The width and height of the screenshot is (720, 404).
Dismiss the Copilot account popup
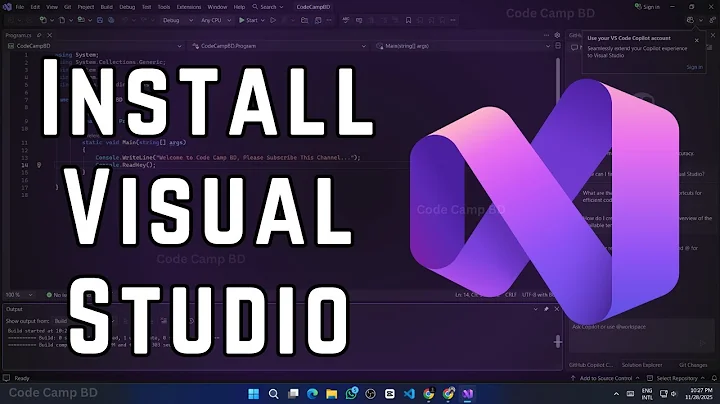697,40
